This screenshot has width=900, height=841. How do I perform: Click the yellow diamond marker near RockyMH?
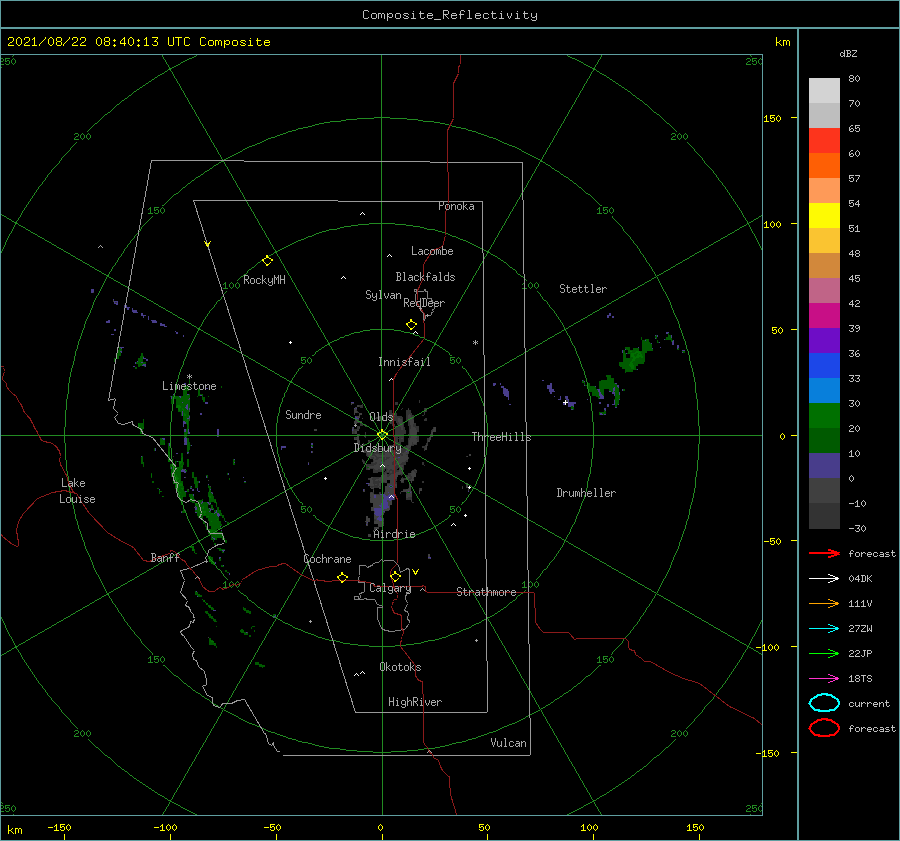pos(267,261)
